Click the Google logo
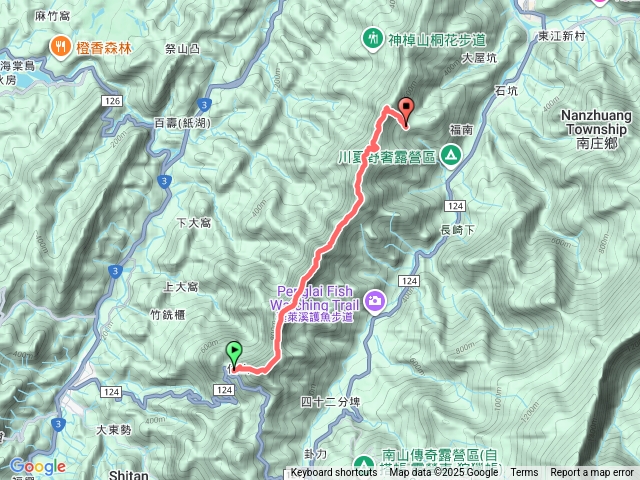Viewport: 640px width, 480px height. click(x=38, y=466)
